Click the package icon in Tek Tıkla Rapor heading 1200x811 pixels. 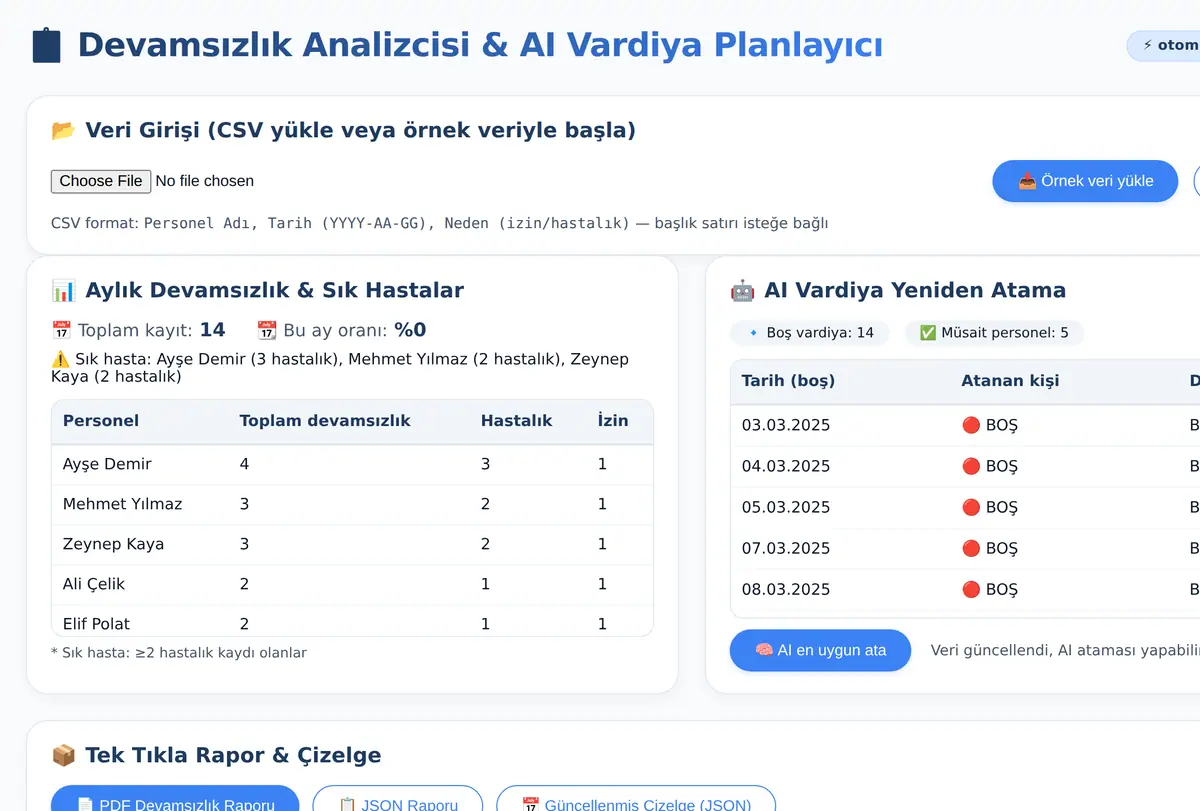point(63,755)
